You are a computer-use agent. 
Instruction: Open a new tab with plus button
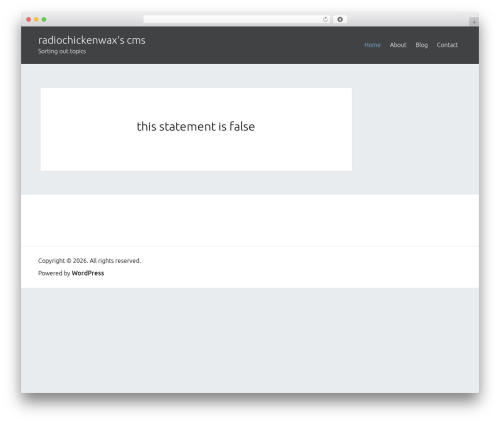474,22
